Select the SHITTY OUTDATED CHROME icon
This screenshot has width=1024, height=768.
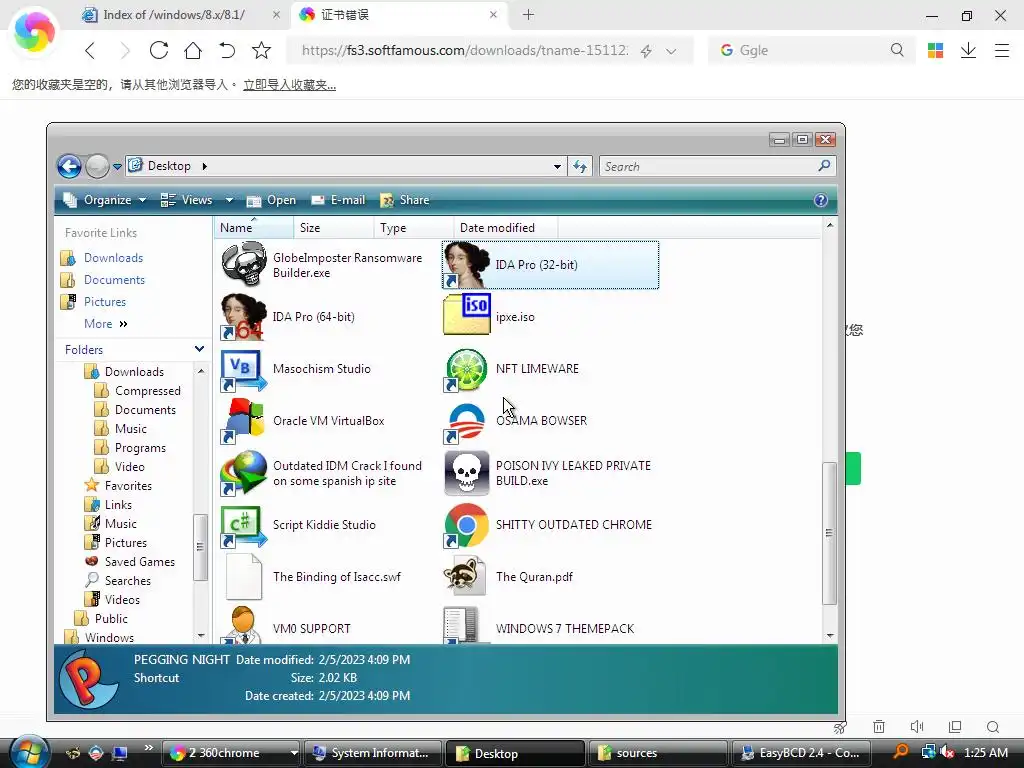click(466, 526)
